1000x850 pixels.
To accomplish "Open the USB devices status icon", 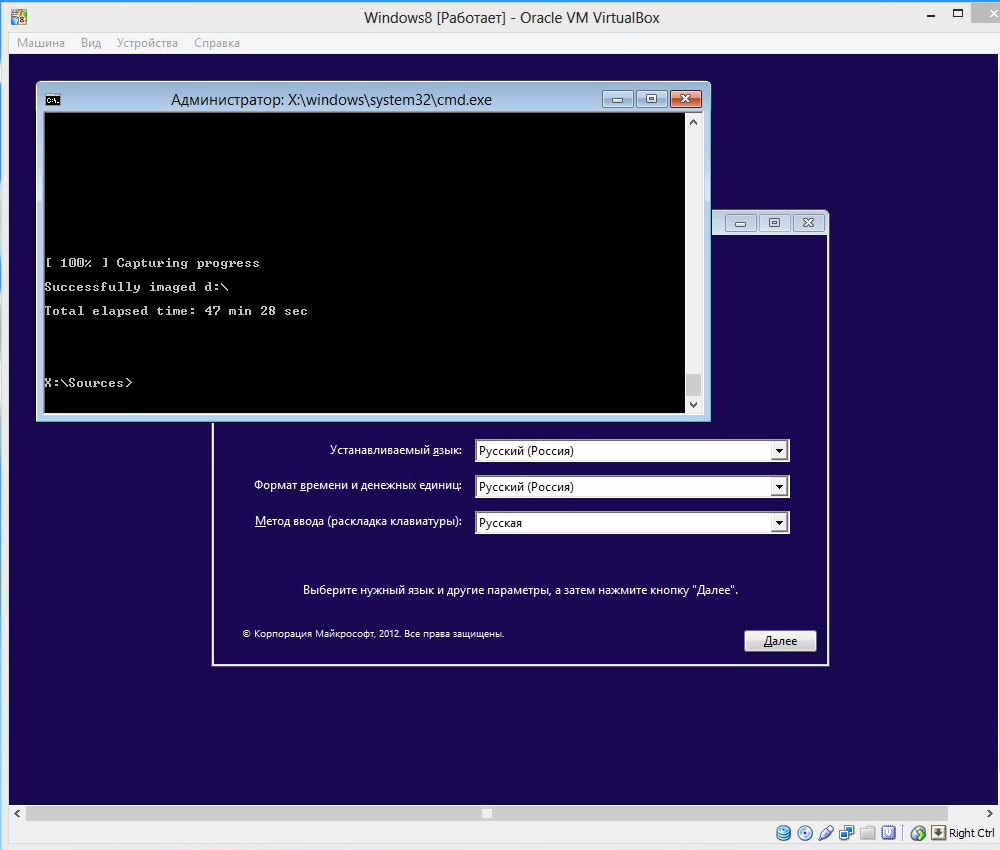I will [x=825, y=833].
